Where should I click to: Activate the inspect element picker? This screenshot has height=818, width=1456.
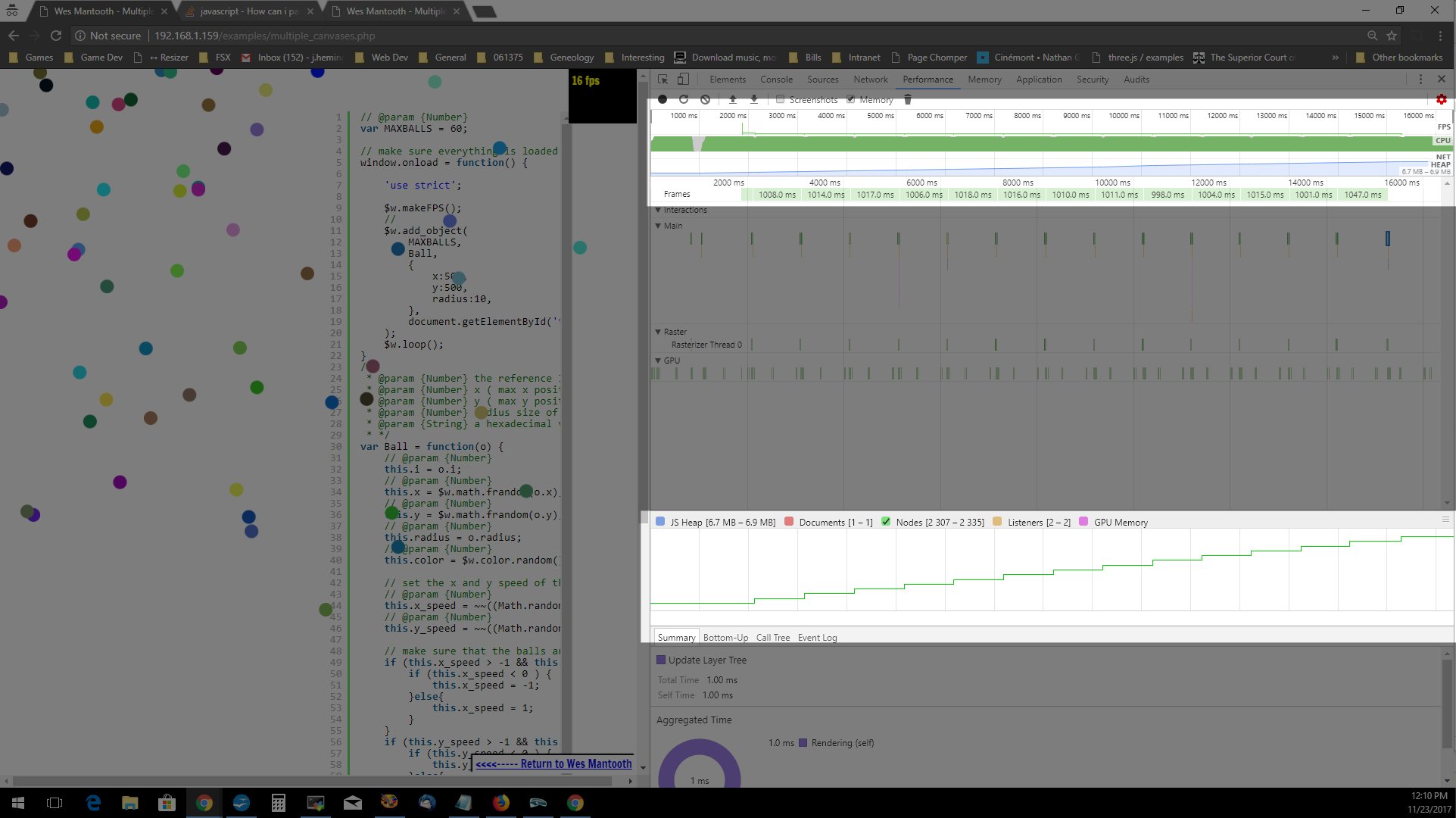pos(663,79)
